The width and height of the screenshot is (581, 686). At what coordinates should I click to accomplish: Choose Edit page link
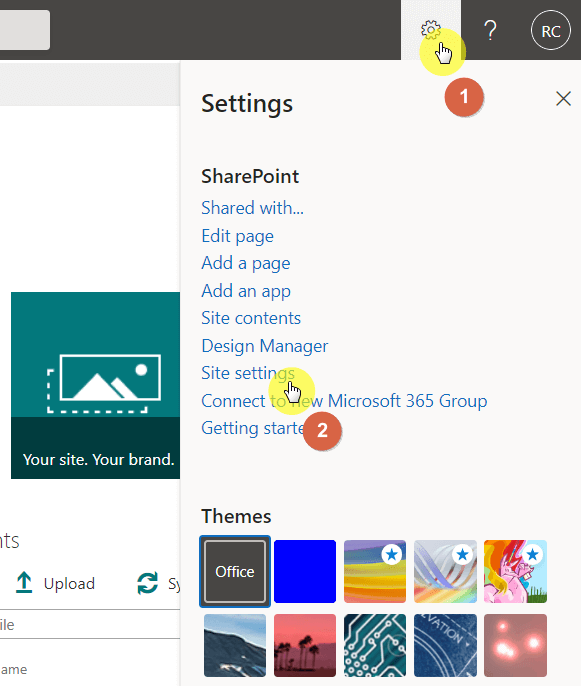pyautogui.click(x=237, y=236)
